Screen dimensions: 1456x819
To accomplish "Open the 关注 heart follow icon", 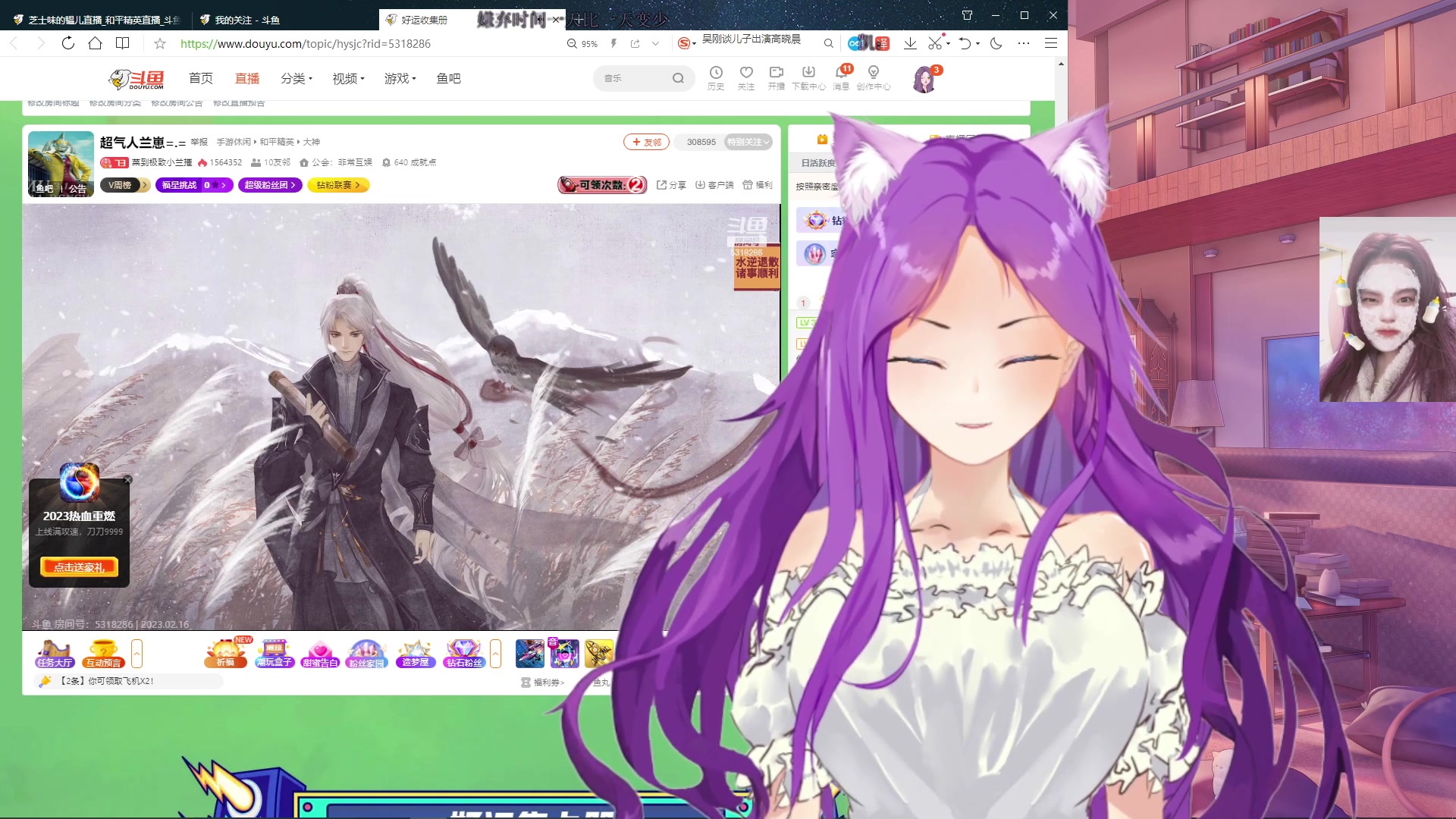I will coord(746,77).
